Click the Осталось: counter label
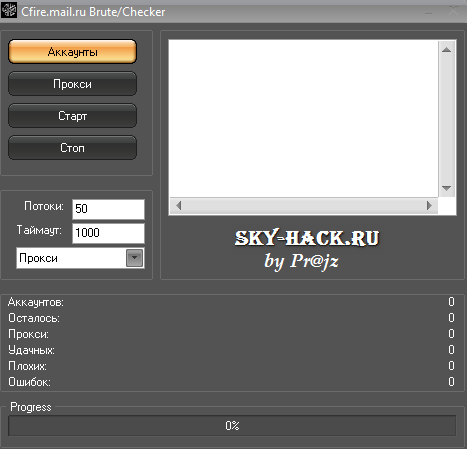467x449 pixels. click(34, 318)
